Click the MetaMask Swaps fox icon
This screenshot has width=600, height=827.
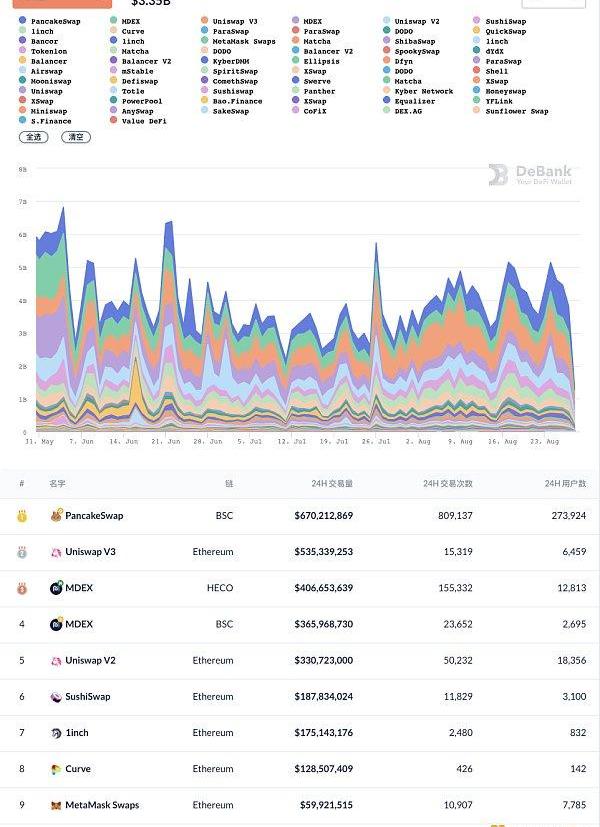tap(56, 805)
